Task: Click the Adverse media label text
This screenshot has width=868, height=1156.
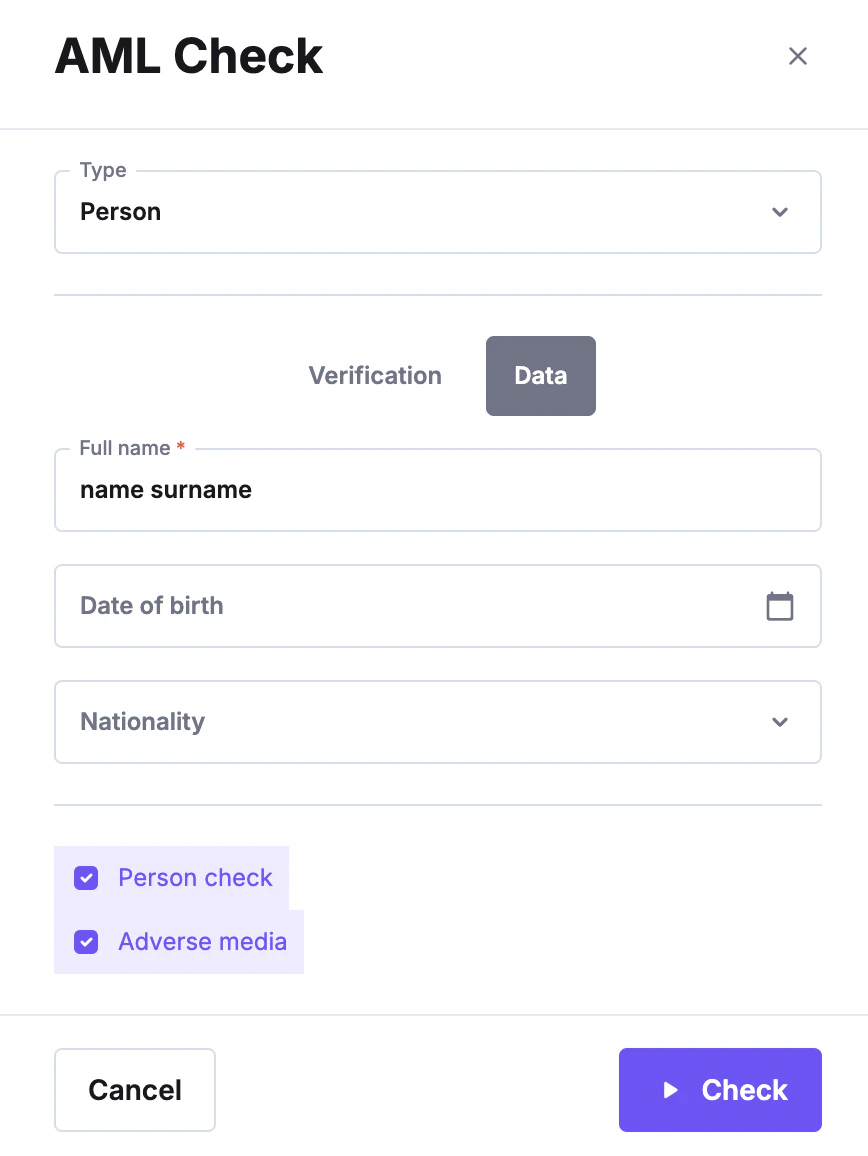Action: 202,942
